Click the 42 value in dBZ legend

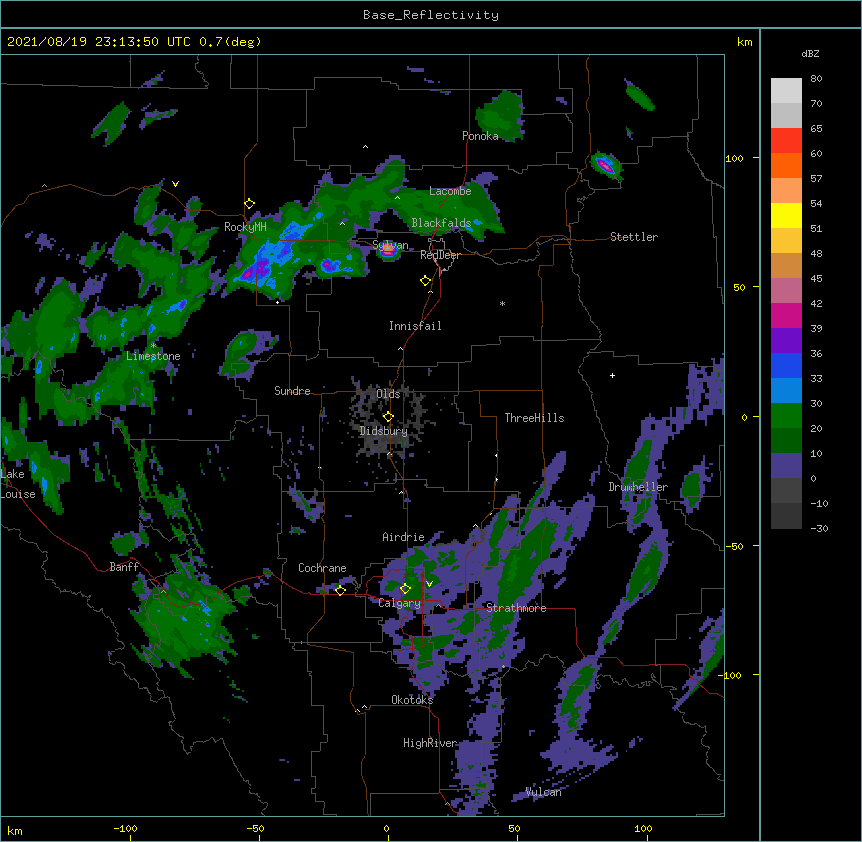(x=816, y=303)
